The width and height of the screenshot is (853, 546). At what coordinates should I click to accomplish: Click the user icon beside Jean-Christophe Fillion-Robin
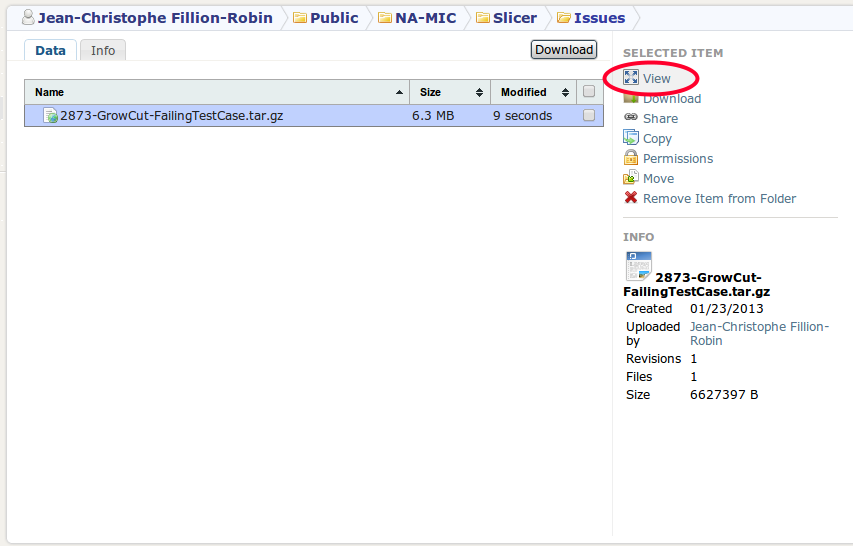click(28, 17)
